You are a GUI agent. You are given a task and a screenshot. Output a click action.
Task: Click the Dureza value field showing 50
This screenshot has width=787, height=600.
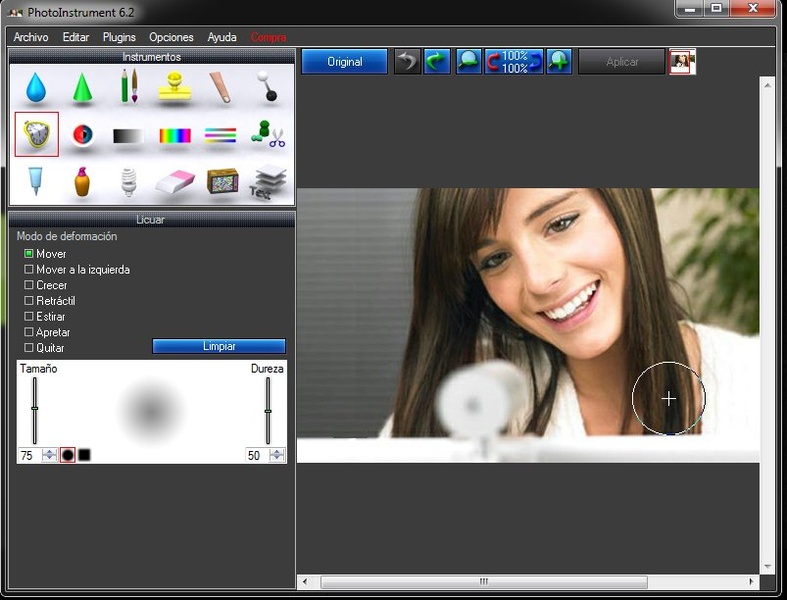pyautogui.click(x=257, y=455)
